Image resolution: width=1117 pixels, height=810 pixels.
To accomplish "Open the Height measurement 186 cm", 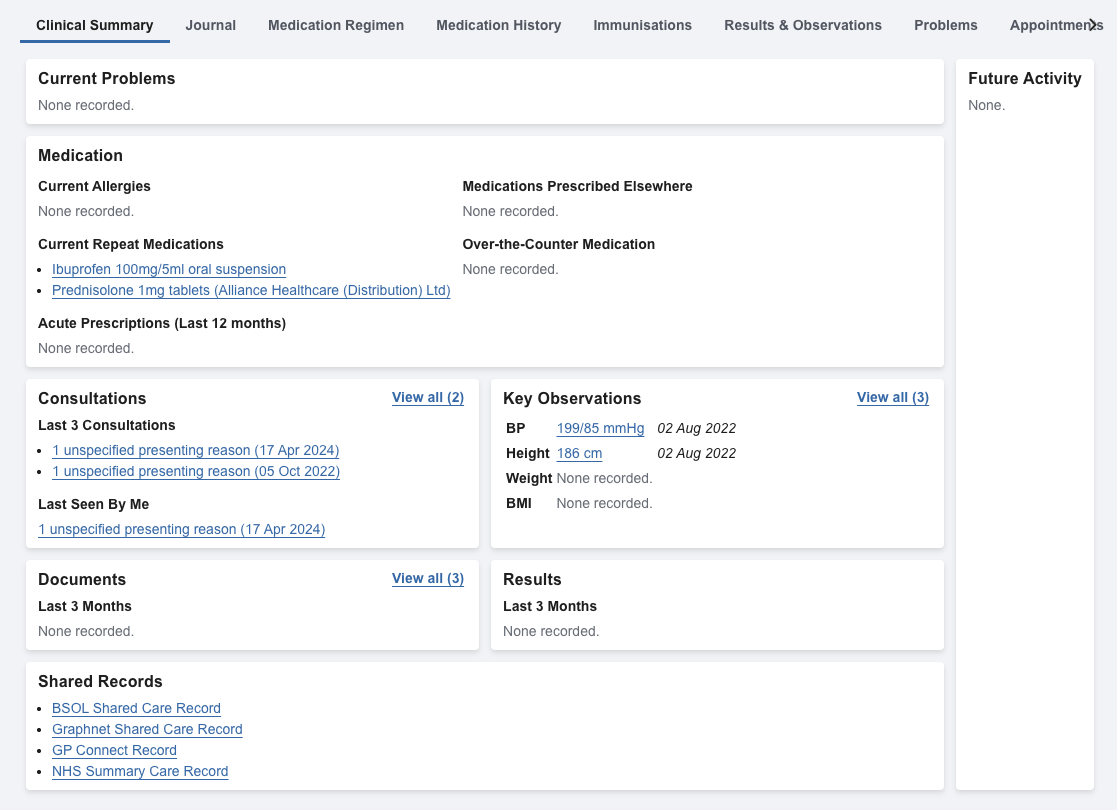I will click(579, 453).
